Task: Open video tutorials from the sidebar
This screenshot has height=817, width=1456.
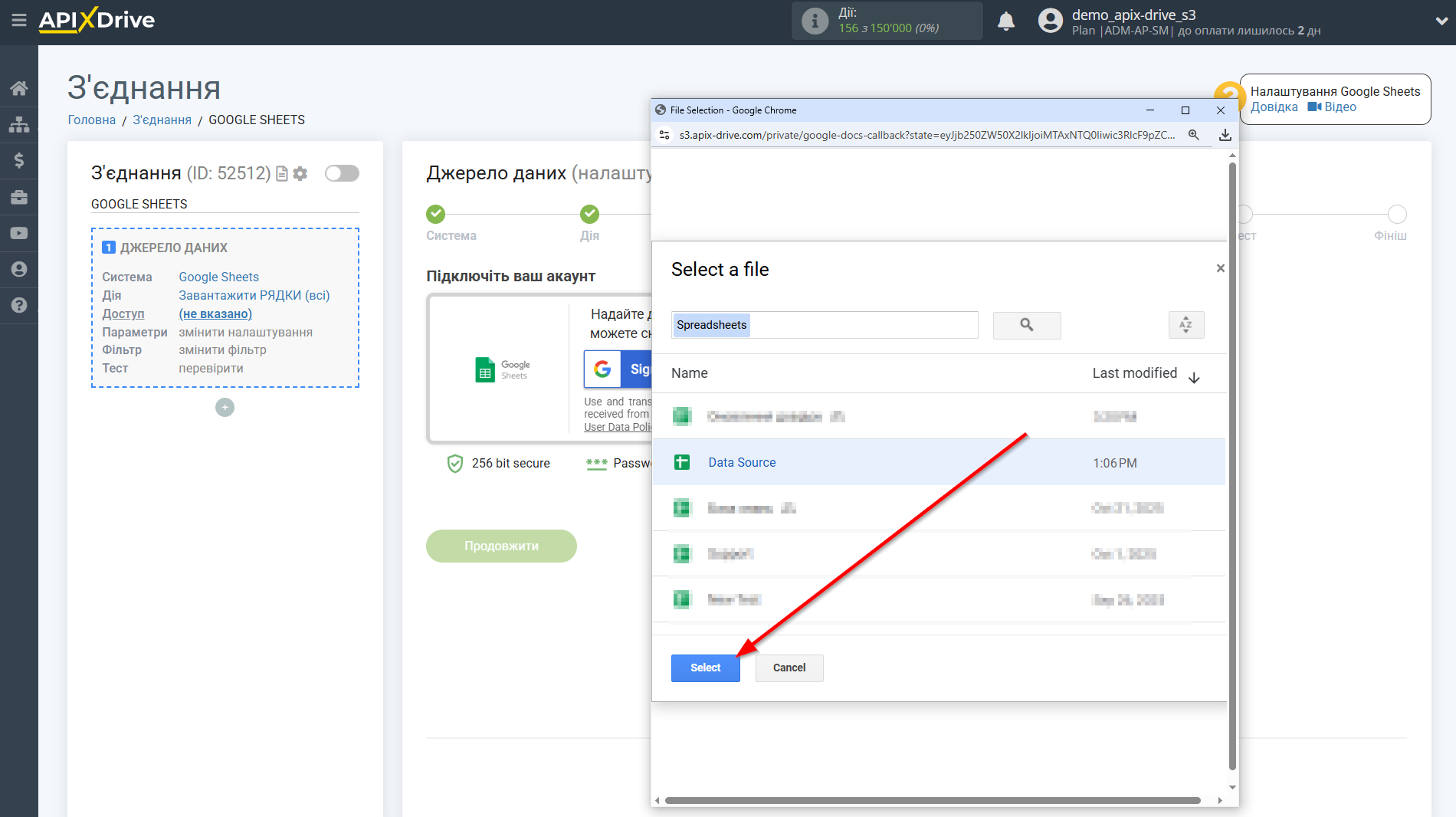Action: 19,233
